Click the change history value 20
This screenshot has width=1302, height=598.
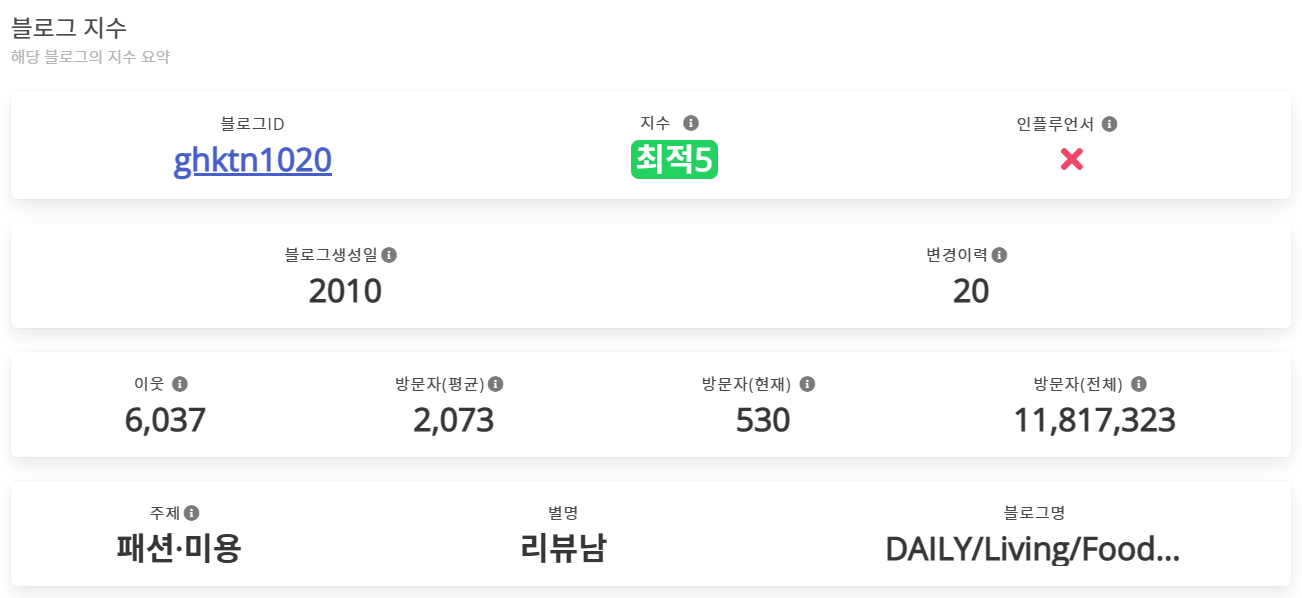tap(970, 291)
